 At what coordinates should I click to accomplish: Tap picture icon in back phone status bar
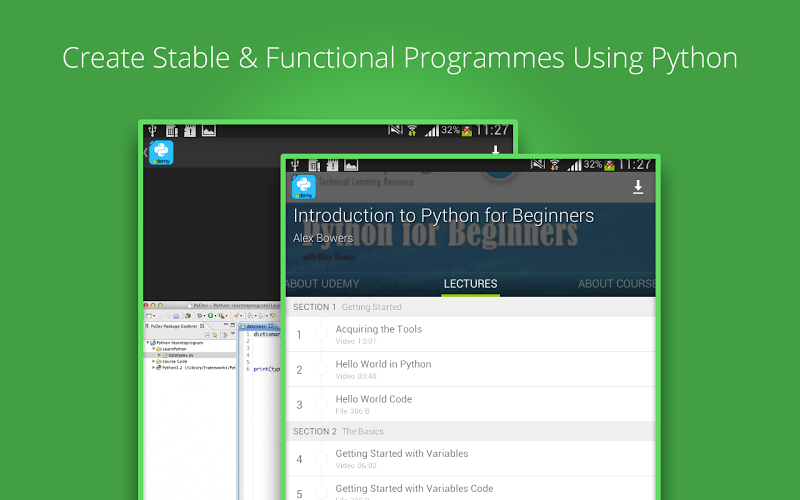[209, 131]
